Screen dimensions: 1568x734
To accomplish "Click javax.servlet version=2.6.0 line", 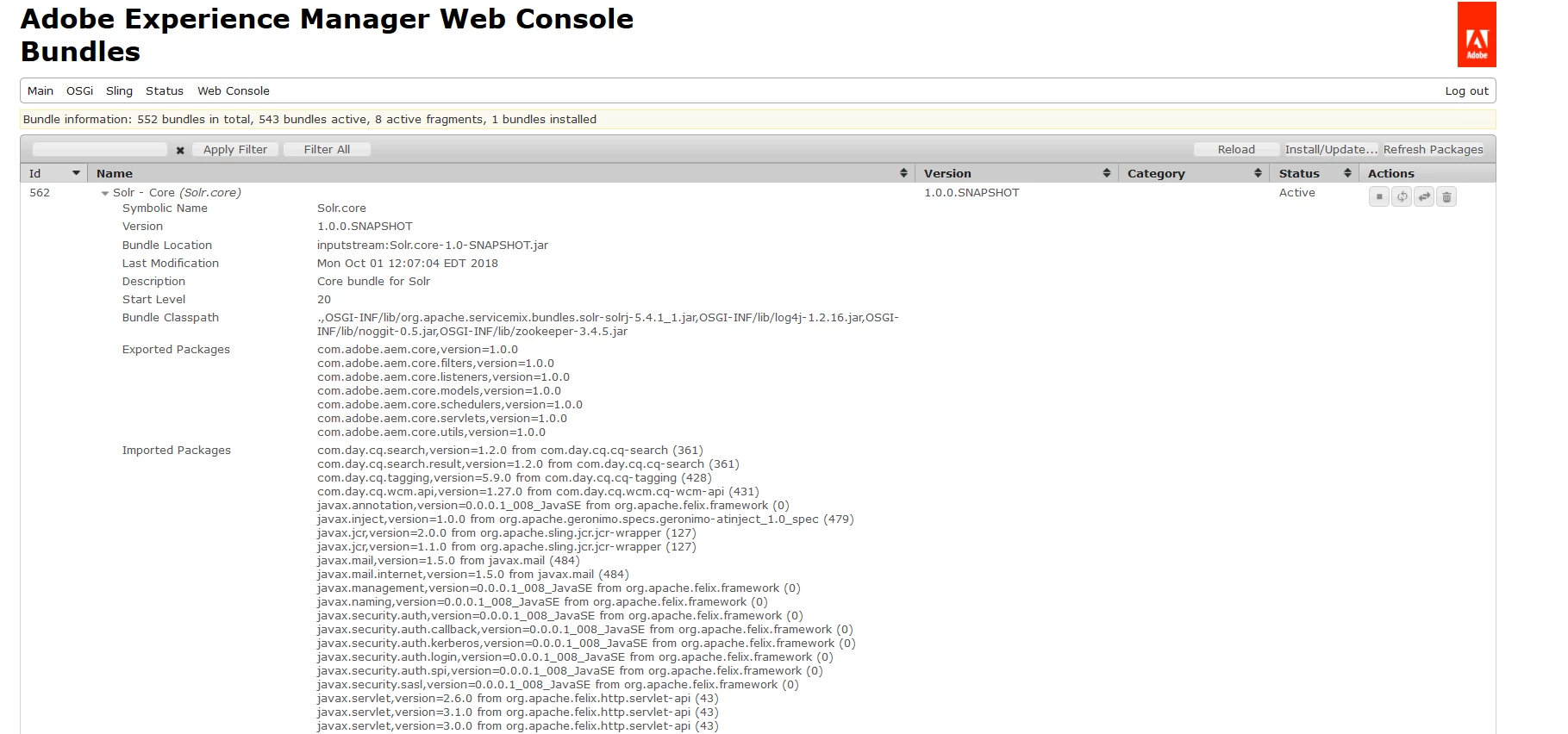I will pyautogui.click(x=517, y=699).
